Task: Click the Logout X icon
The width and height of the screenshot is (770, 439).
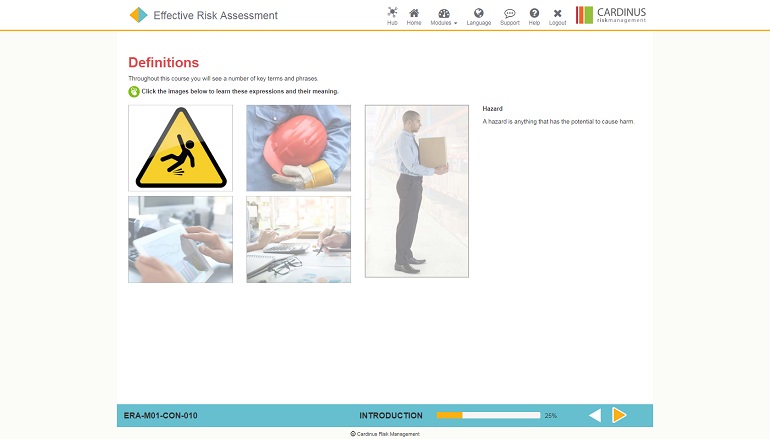Action: 557,16
